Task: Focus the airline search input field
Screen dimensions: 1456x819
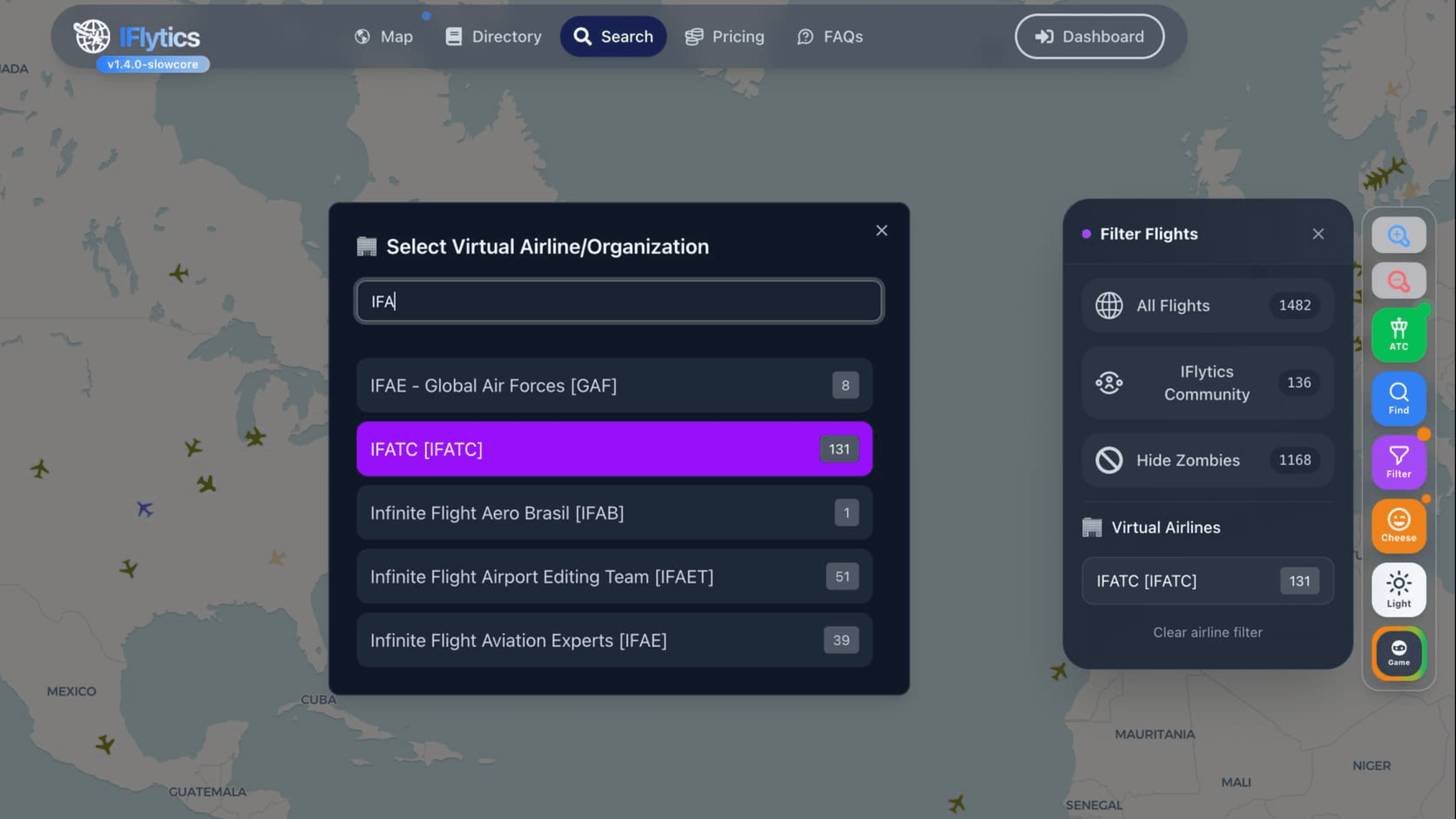Action: click(619, 301)
